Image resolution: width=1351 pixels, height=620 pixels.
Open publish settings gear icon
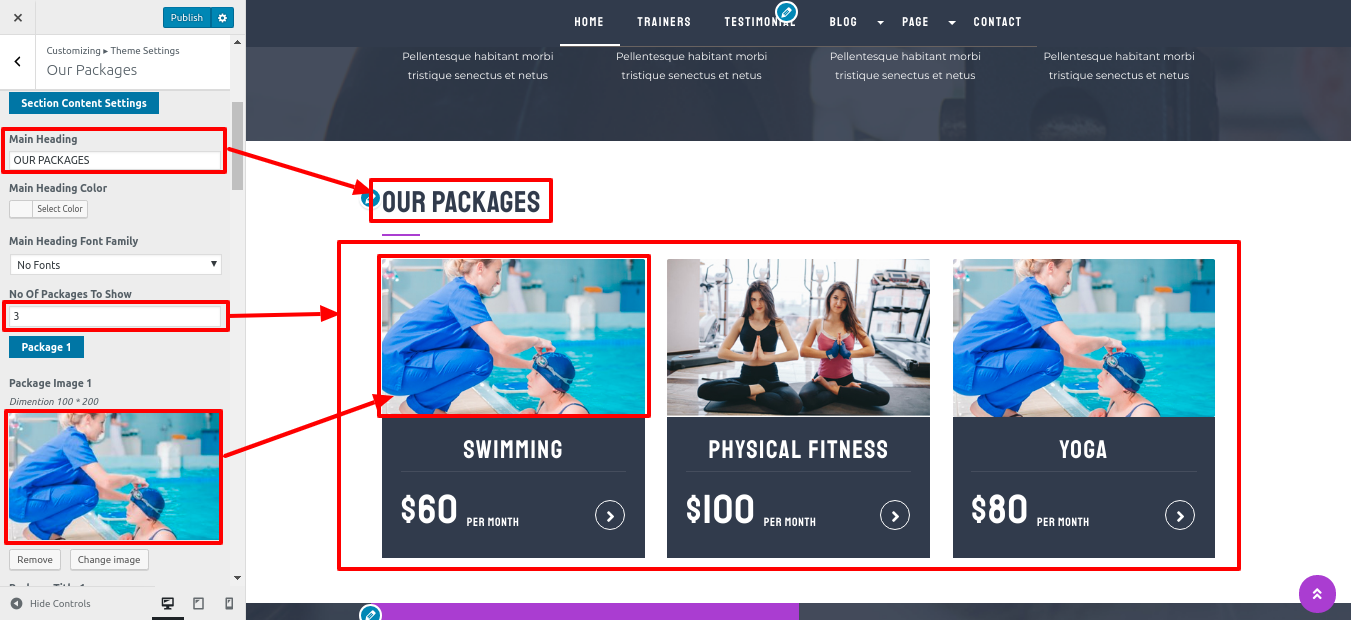(223, 17)
